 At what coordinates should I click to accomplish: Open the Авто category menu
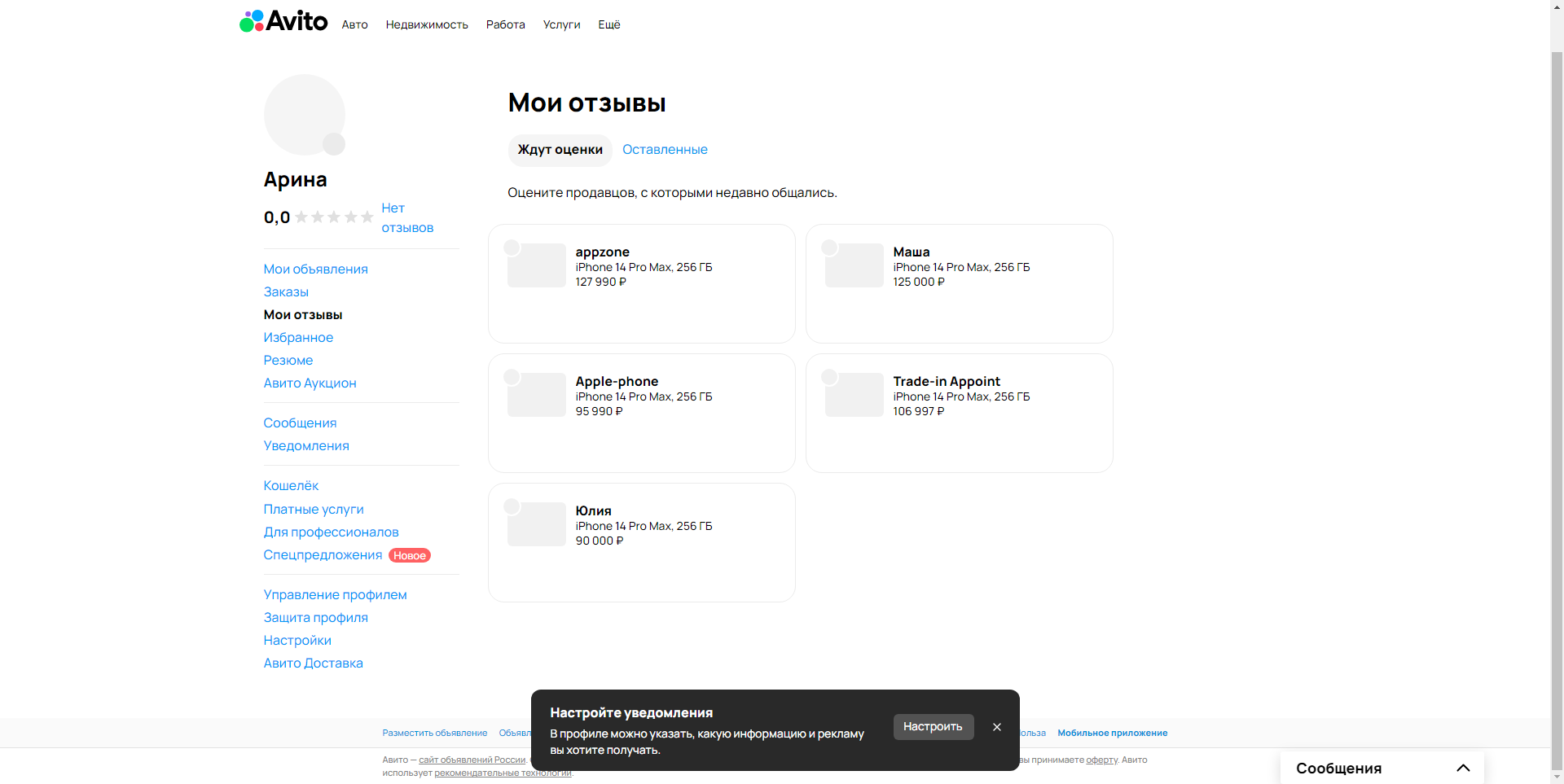(354, 24)
